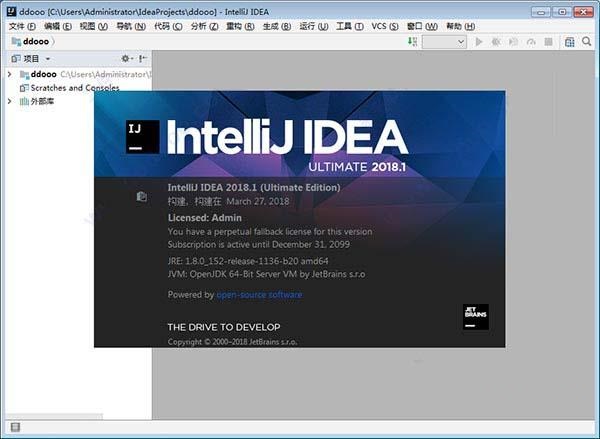Hide the project panel with collapse icon
600x439 pixels.
pyautogui.click(x=142, y=59)
